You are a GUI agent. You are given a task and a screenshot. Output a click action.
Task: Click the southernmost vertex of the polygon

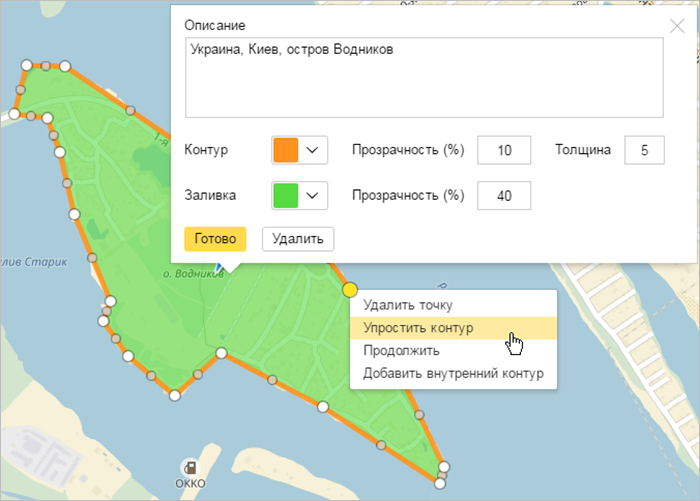[x=439, y=483]
